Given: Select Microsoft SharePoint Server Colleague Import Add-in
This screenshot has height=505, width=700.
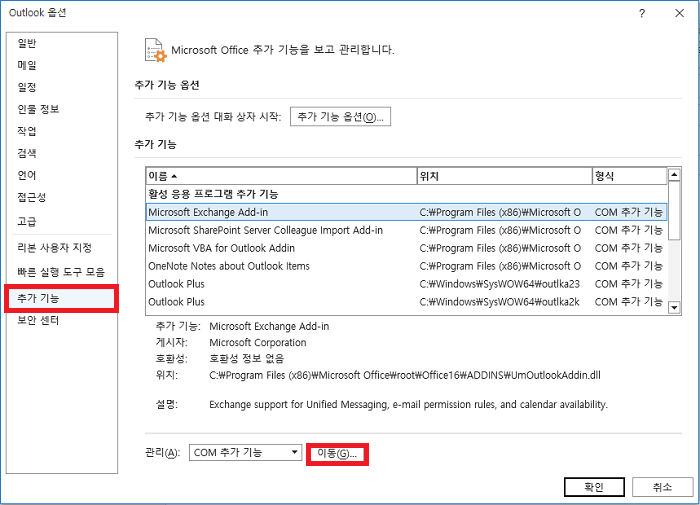Looking at the screenshot, I should 406,230.
